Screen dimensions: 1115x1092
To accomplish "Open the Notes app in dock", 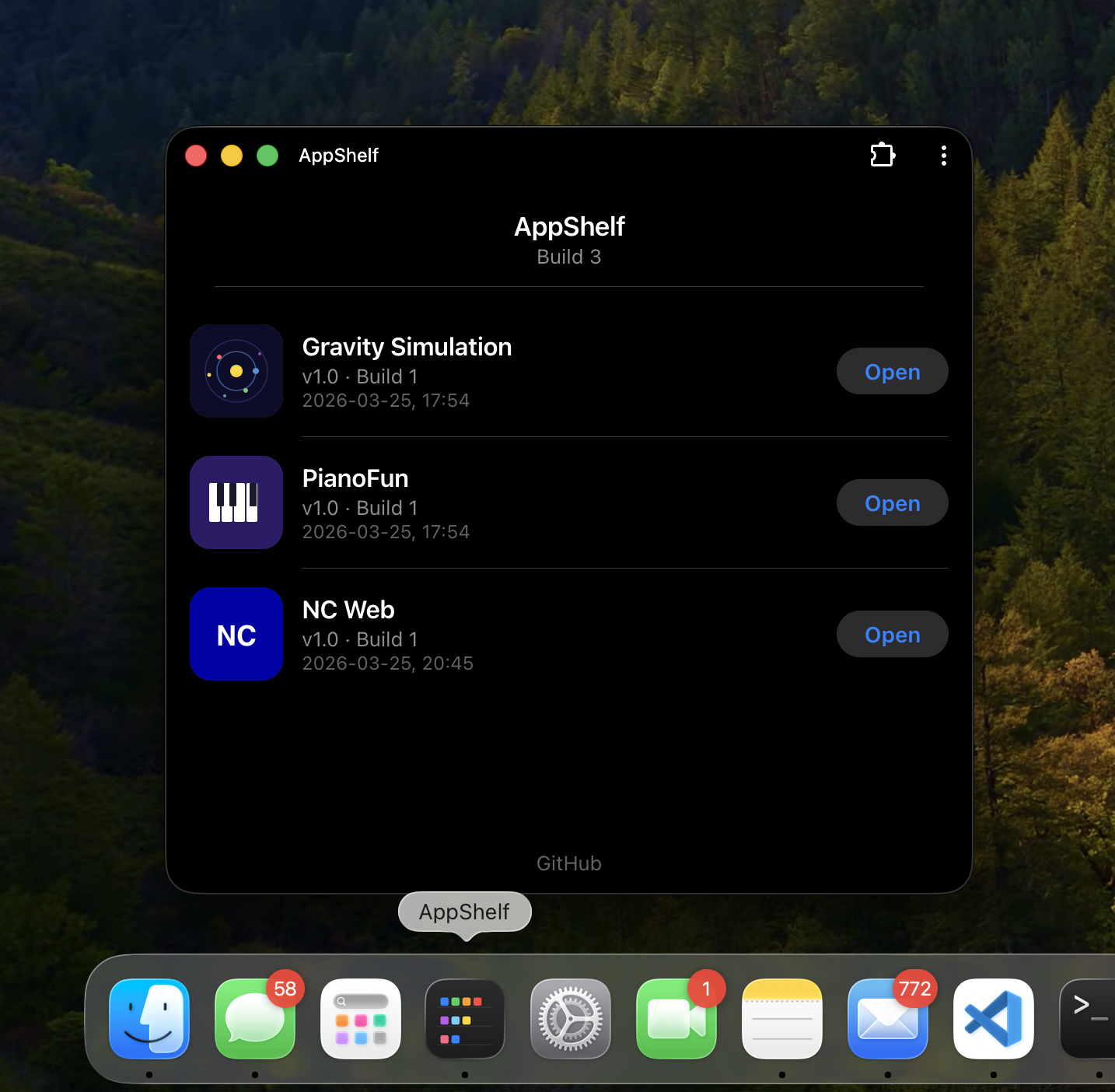I will [782, 1019].
